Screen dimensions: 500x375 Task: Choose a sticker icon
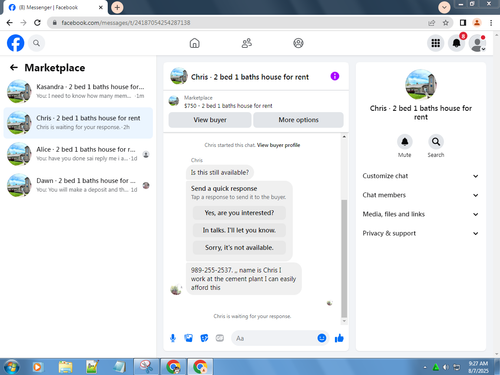pos(204,338)
